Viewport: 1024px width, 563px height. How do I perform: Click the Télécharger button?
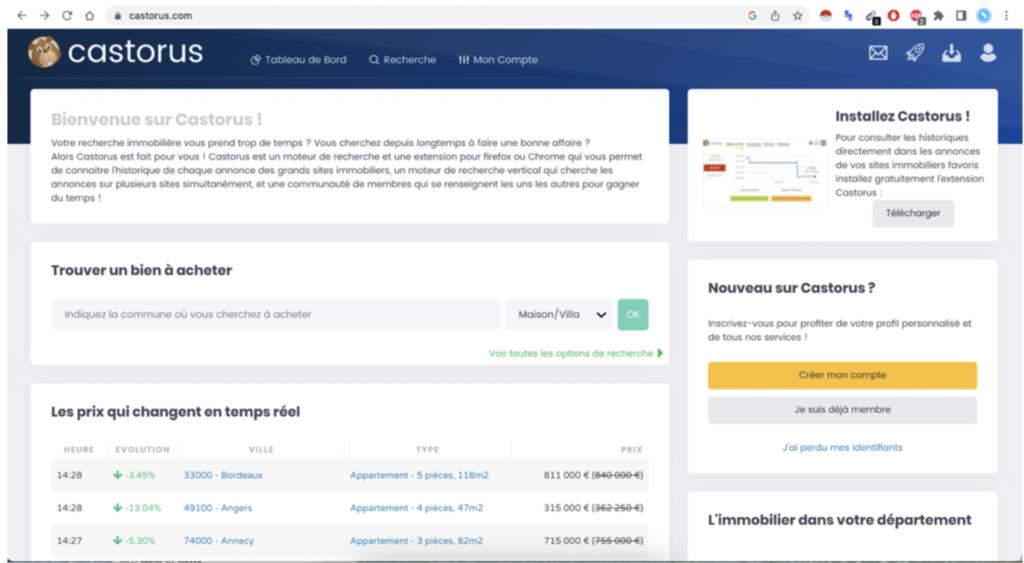[x=913, y=214]
